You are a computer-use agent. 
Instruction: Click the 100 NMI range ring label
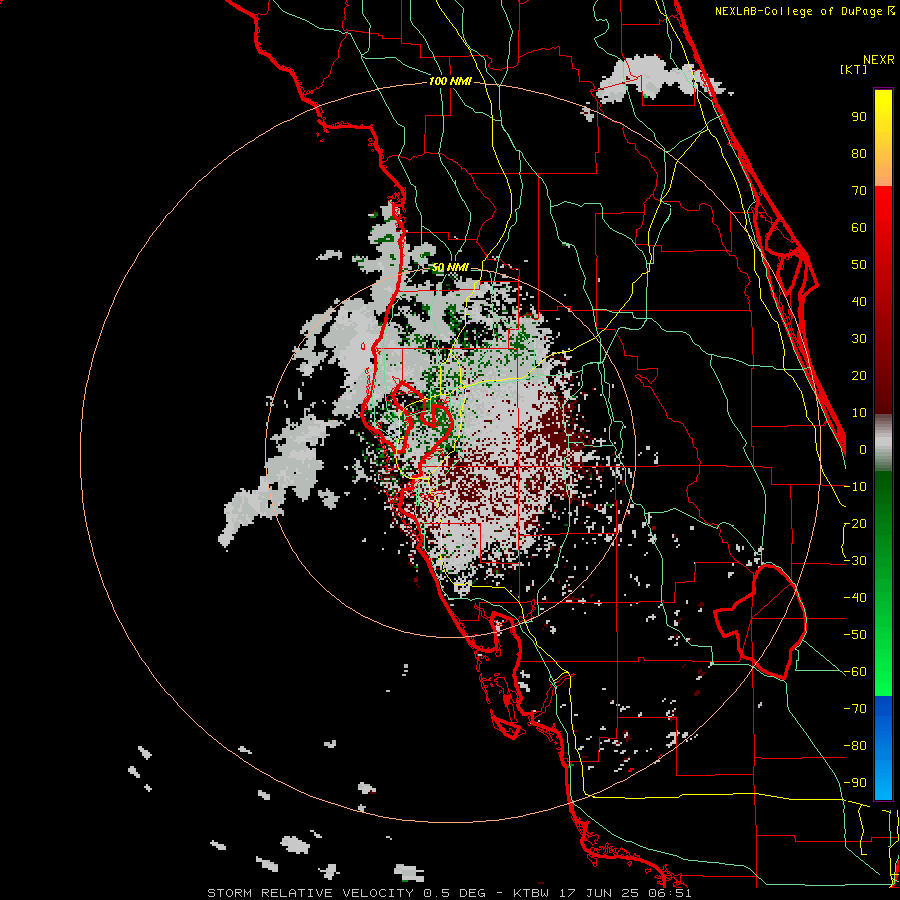450,82
